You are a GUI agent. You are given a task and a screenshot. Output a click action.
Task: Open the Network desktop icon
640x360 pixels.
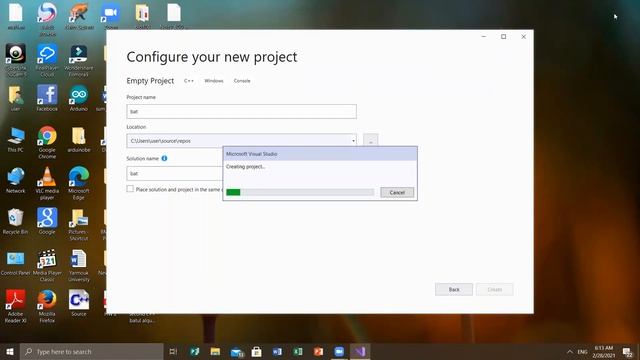(x=16, y=180)
